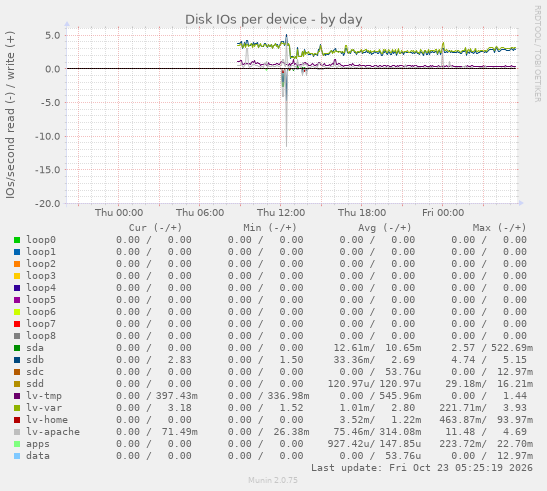547x491 pixels.
Task: Click the loop2 orange legend swatch
Action: coord(17,264)
